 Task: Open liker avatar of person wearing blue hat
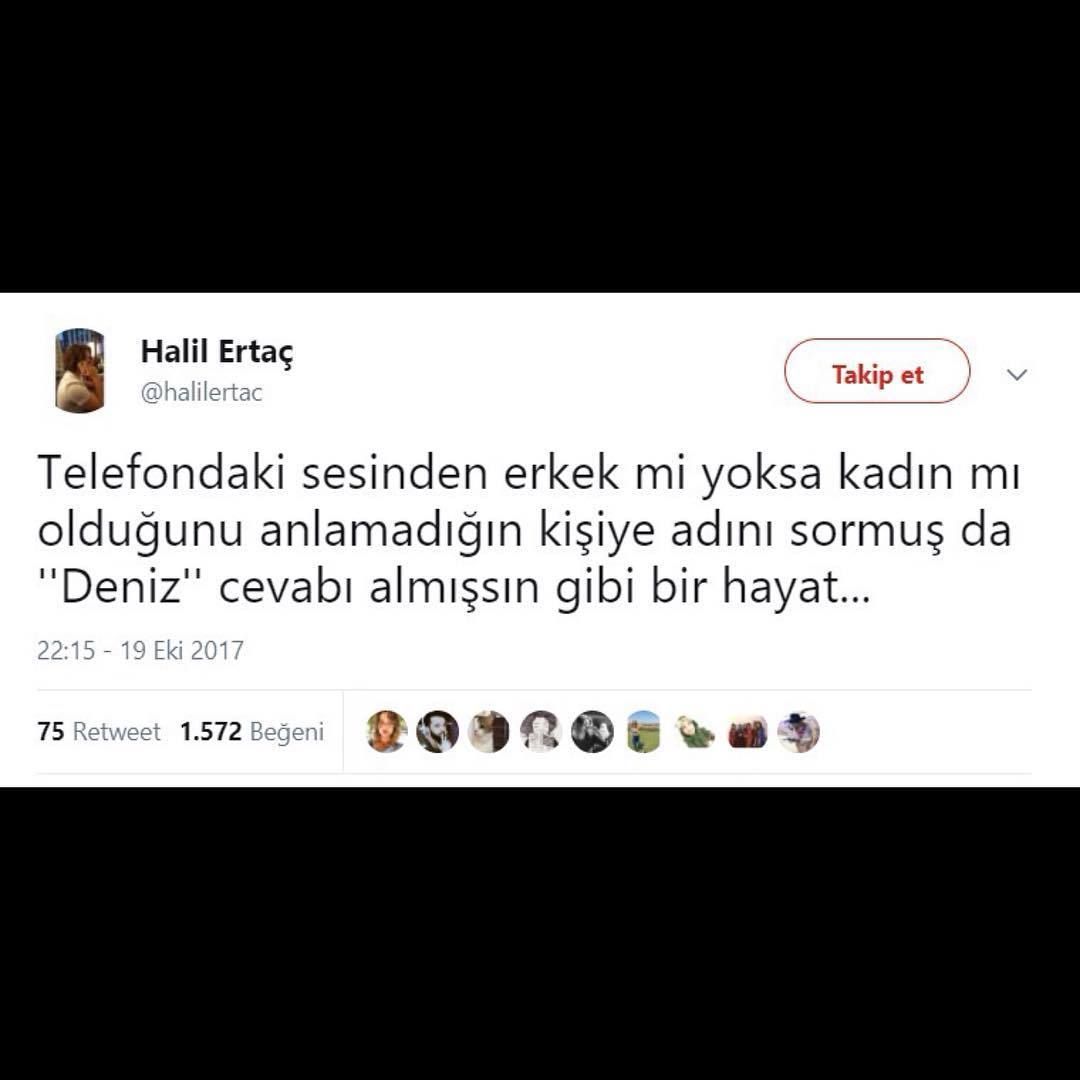799,731
